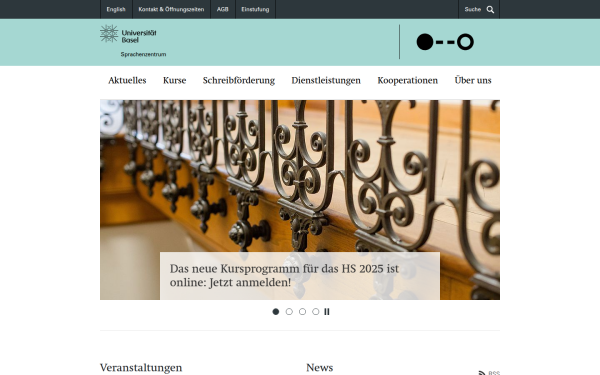Screen dimensions: 600x375
Task: Switch language to English
Action: 116,9
